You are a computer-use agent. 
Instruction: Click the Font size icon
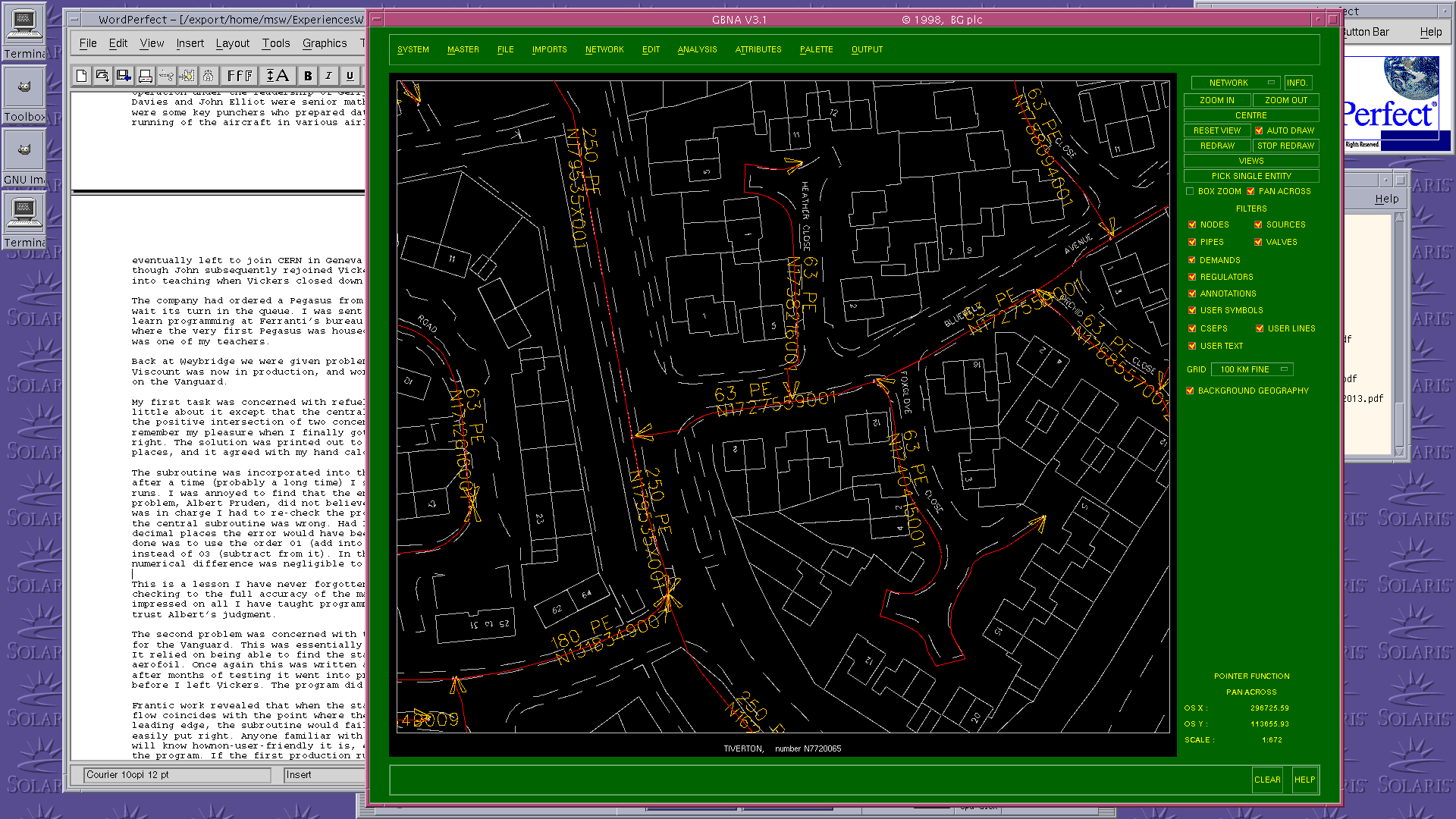(277, 76)
